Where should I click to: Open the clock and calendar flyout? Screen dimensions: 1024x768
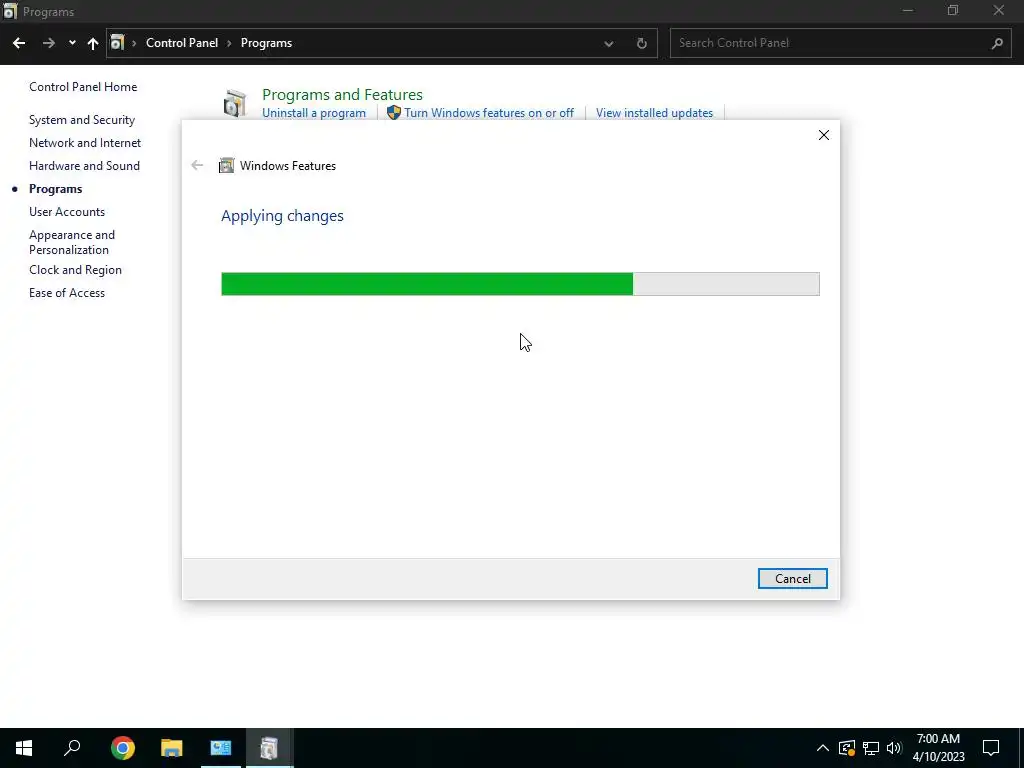[938, 748]
